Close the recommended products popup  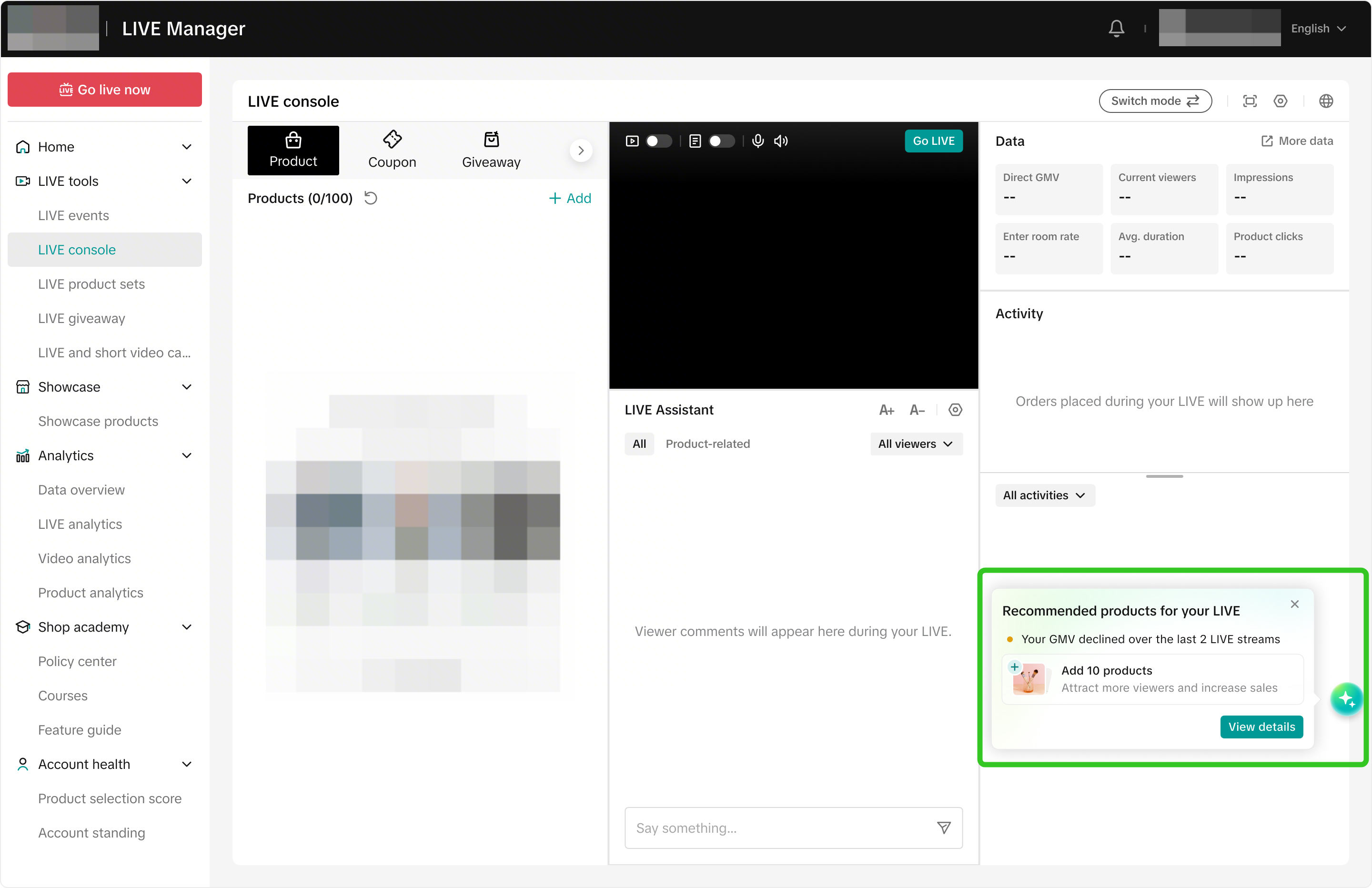(x=1295, y=604)
